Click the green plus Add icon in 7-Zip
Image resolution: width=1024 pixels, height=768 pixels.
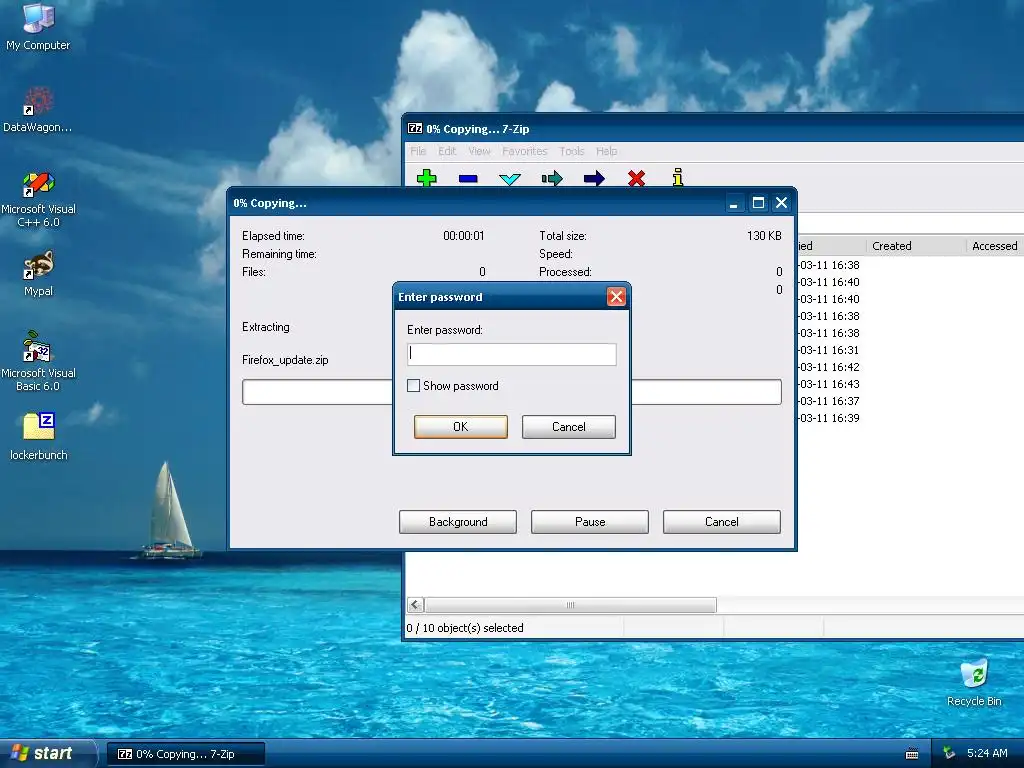point(426,178)
